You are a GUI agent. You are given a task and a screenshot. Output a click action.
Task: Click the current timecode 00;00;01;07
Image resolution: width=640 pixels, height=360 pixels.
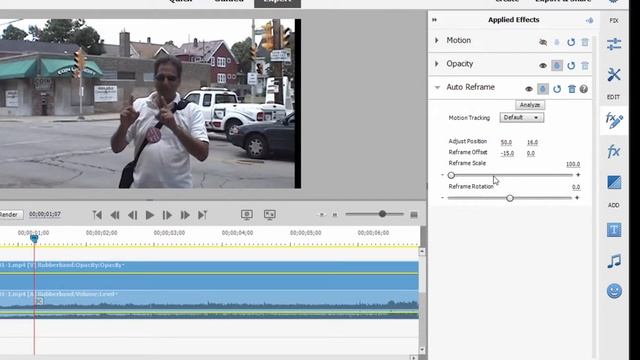(x=45, y=214)
